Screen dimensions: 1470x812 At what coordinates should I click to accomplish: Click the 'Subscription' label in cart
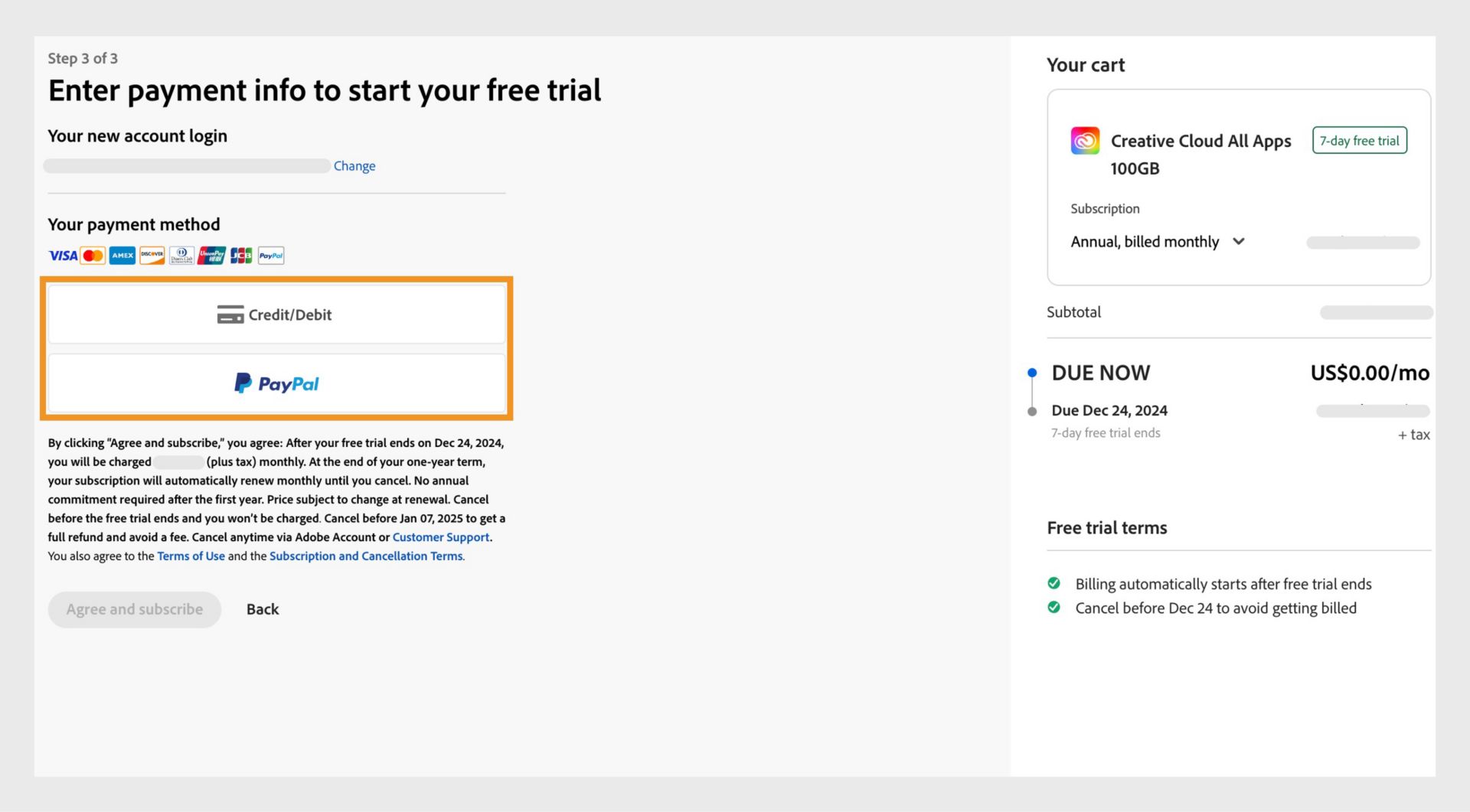(1105, 209)
